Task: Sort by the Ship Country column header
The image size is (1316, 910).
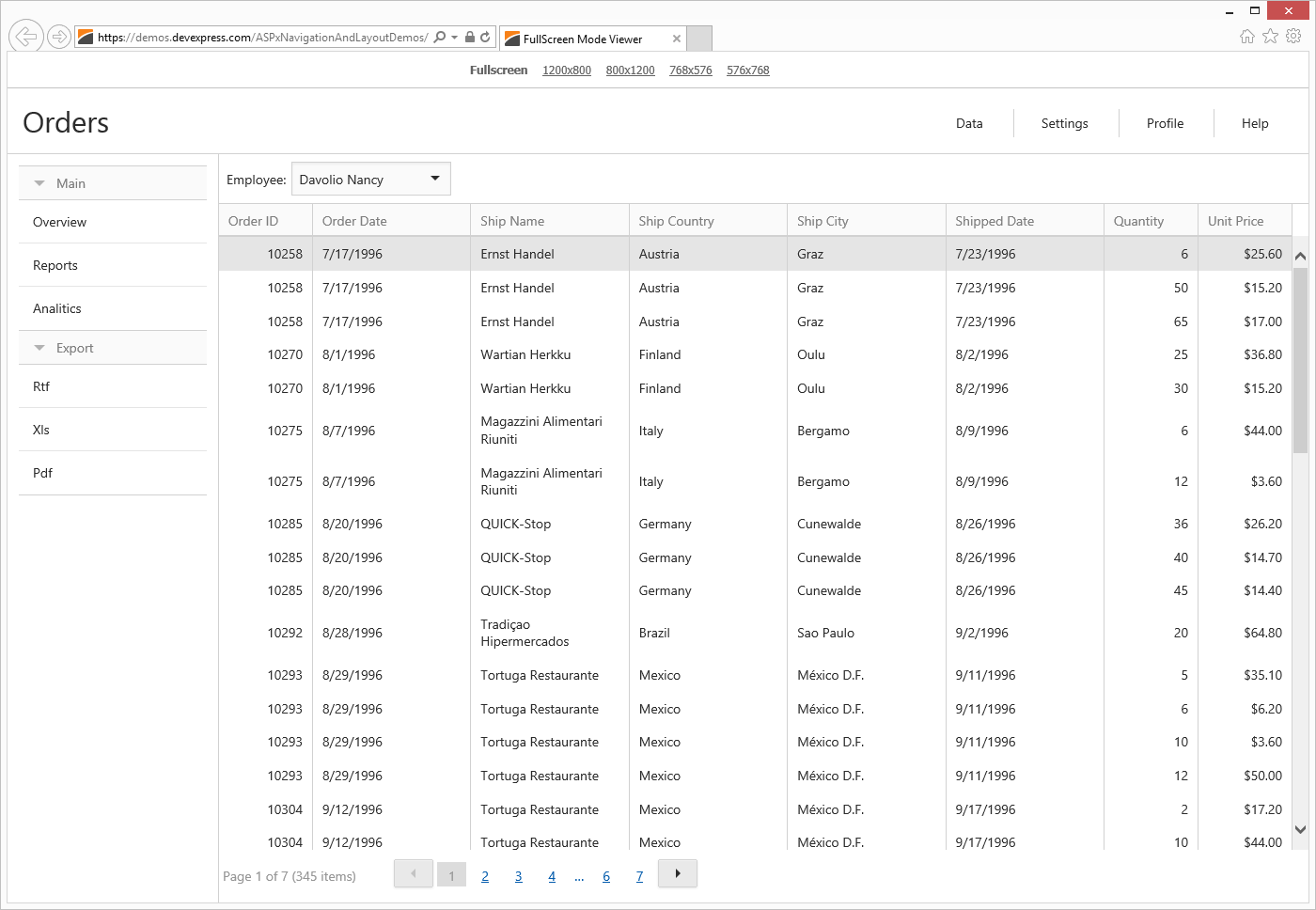Action: tap(676, 221)
